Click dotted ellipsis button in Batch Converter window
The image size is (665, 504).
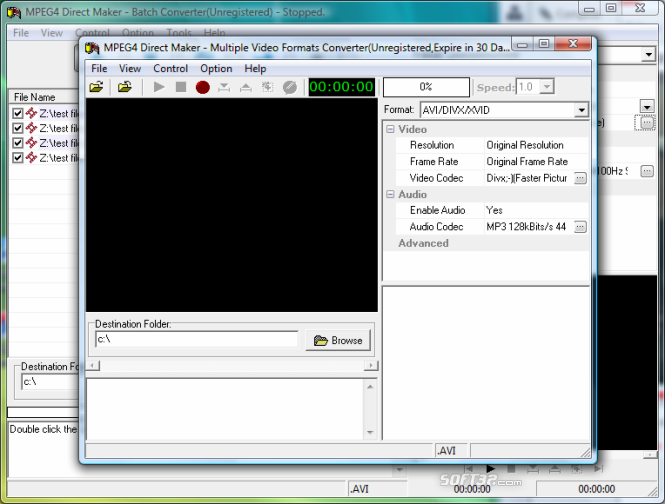pyautogui.click(x=646, y=123)
